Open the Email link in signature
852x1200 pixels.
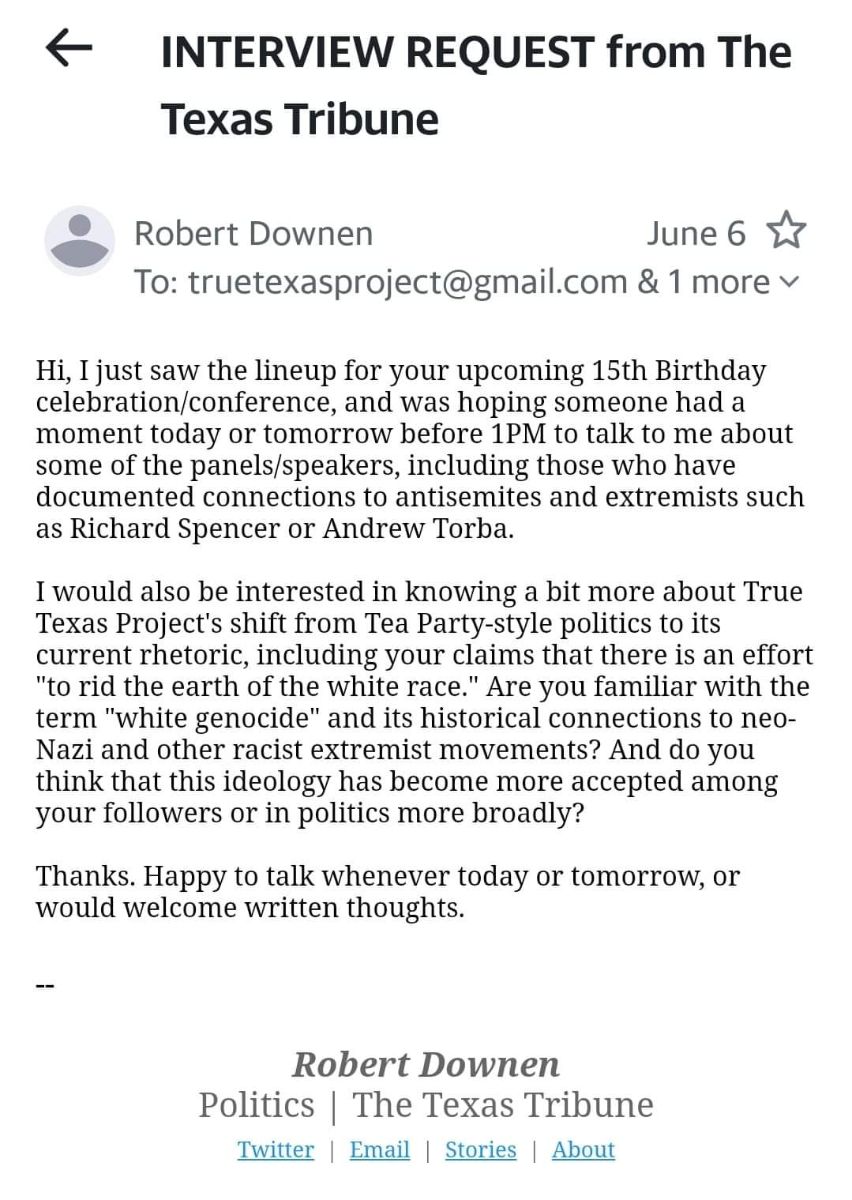coord(380,1150)
